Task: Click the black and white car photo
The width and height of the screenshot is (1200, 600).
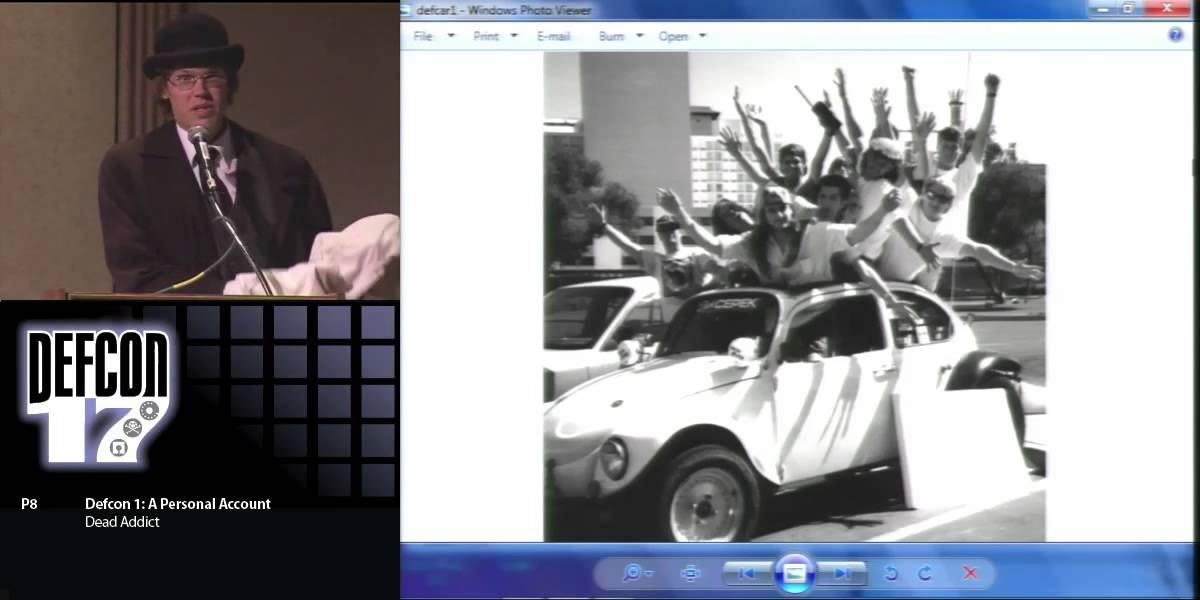Action: 795,297
